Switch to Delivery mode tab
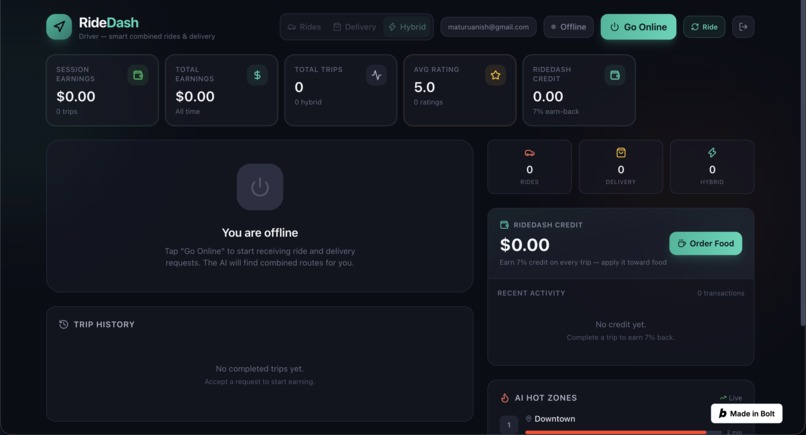 (x=355, y=27)
